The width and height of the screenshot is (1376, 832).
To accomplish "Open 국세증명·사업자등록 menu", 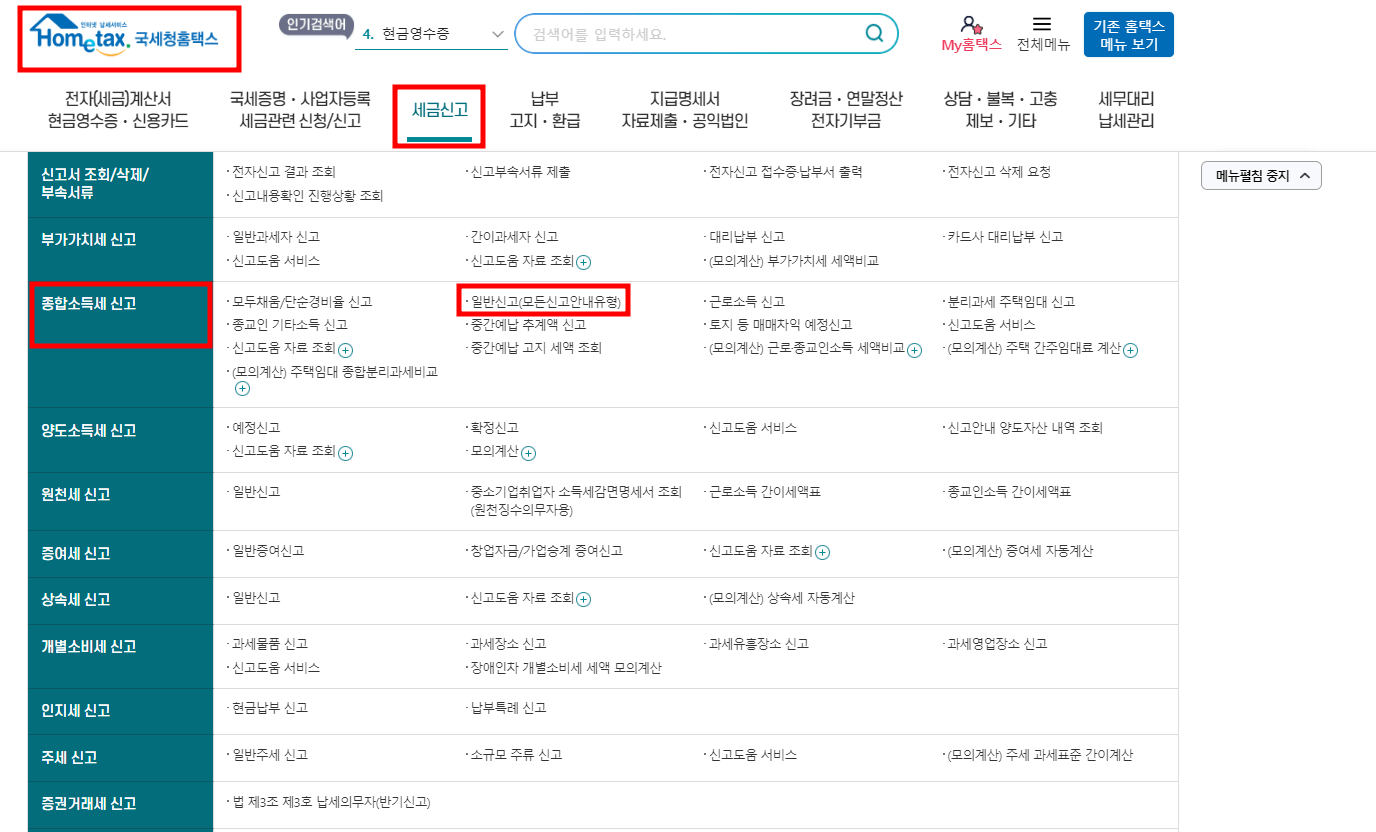I will [x=300, y=110].
